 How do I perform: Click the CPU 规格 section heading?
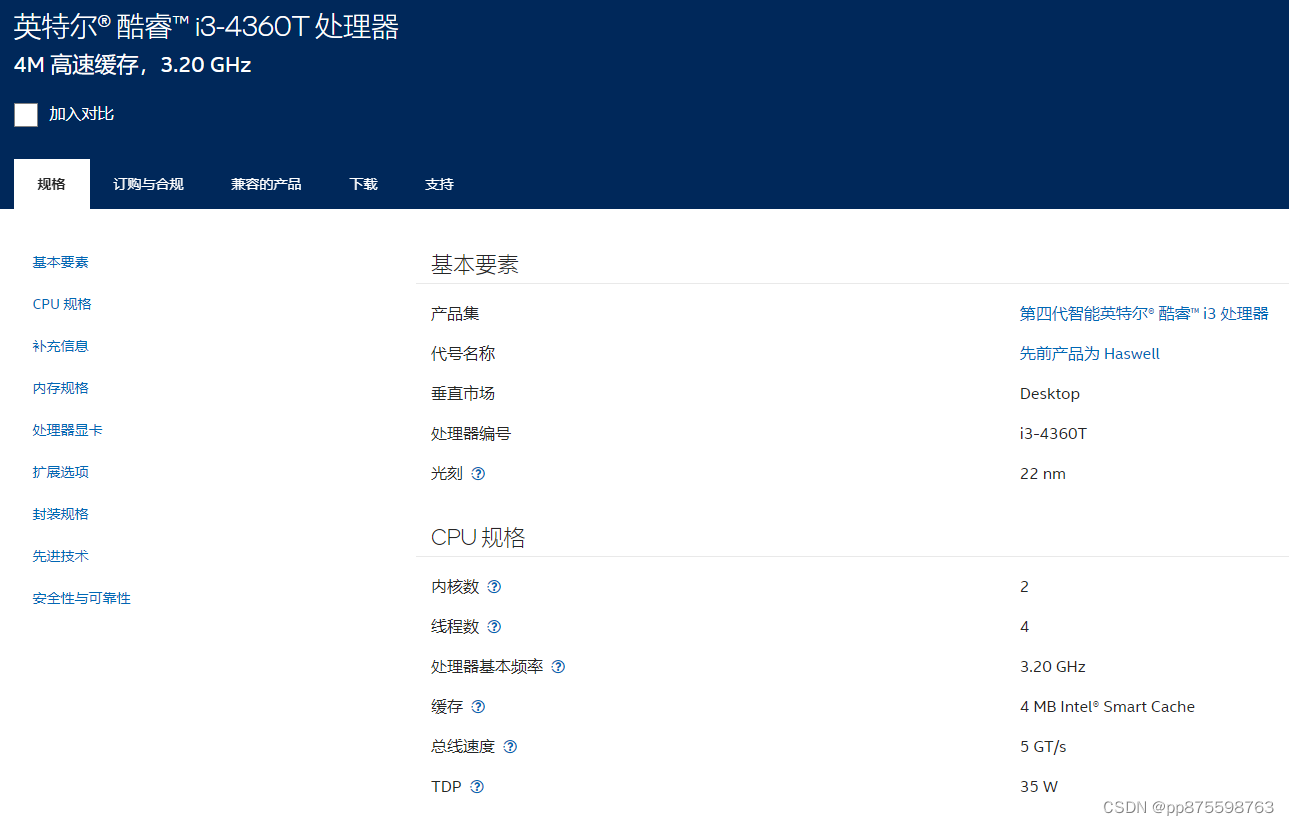tap(478, 538)
